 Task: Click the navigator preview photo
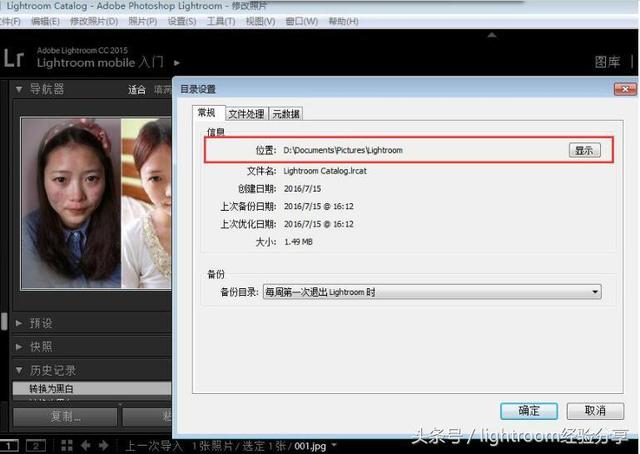pos(96,203)
